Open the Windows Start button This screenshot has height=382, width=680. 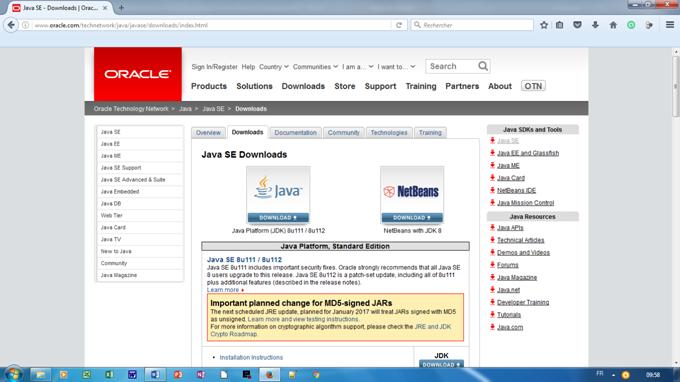[x=13, y=374]
